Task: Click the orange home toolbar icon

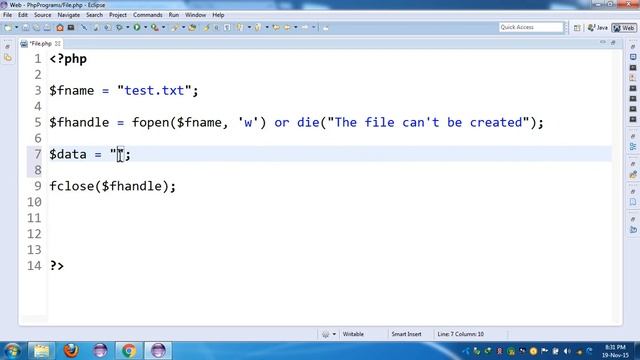Action: 60,27
